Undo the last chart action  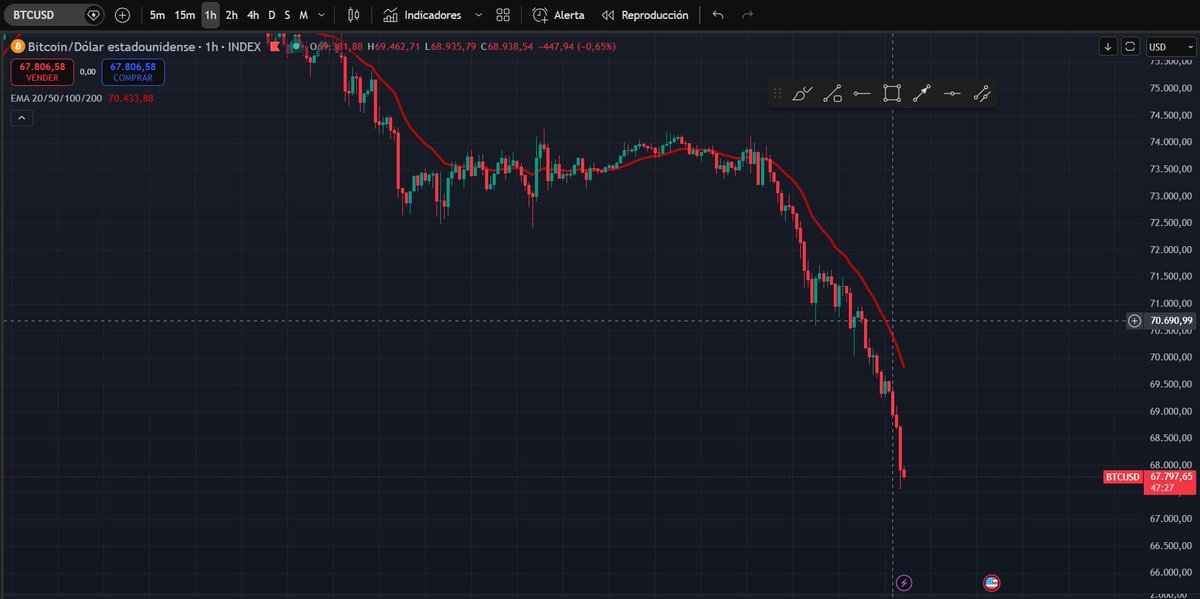click(718, 15)
